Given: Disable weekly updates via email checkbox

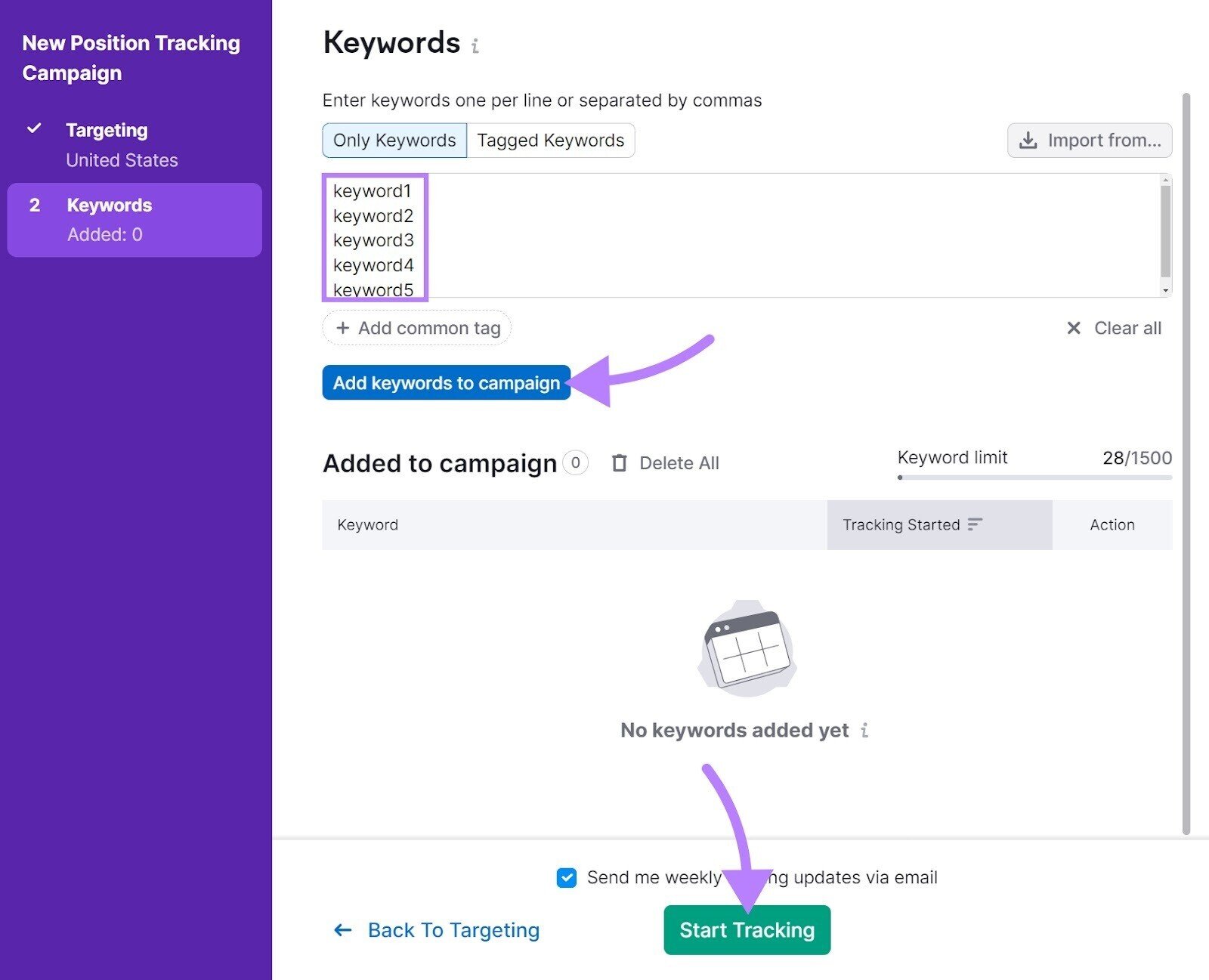Looking at the screenshot, I should pos(566,877).
